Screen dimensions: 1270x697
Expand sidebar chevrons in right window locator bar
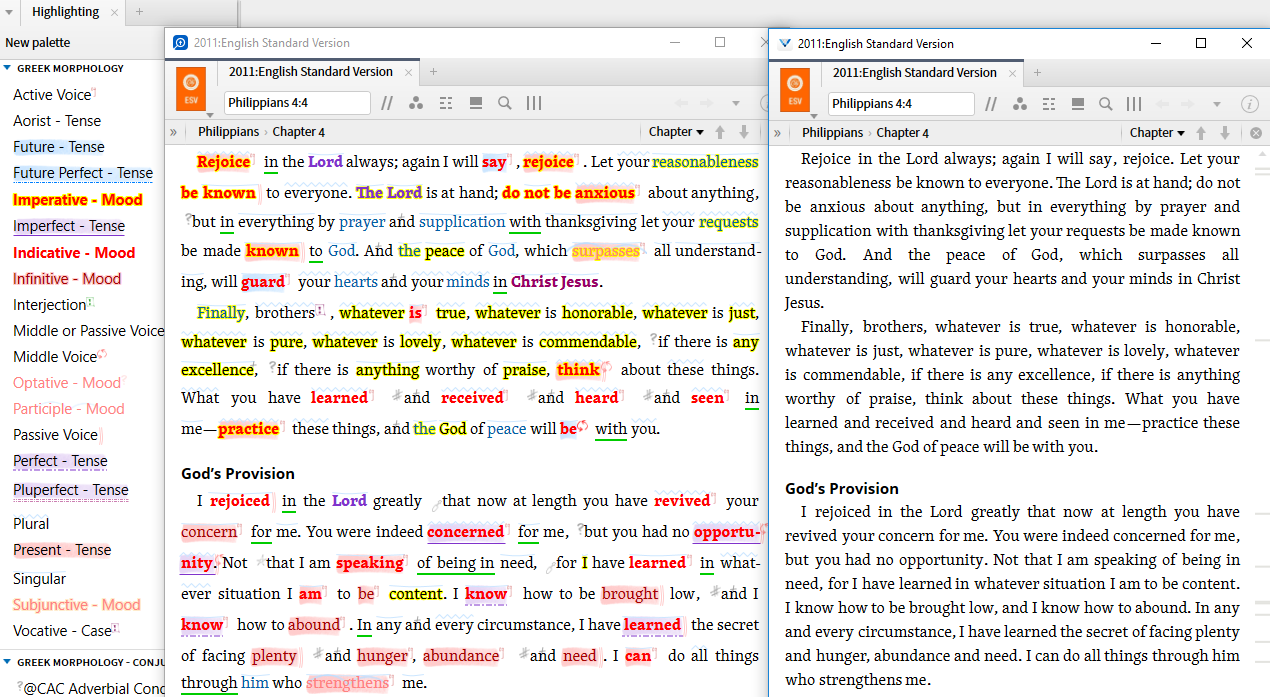click(x=778, y=133)
